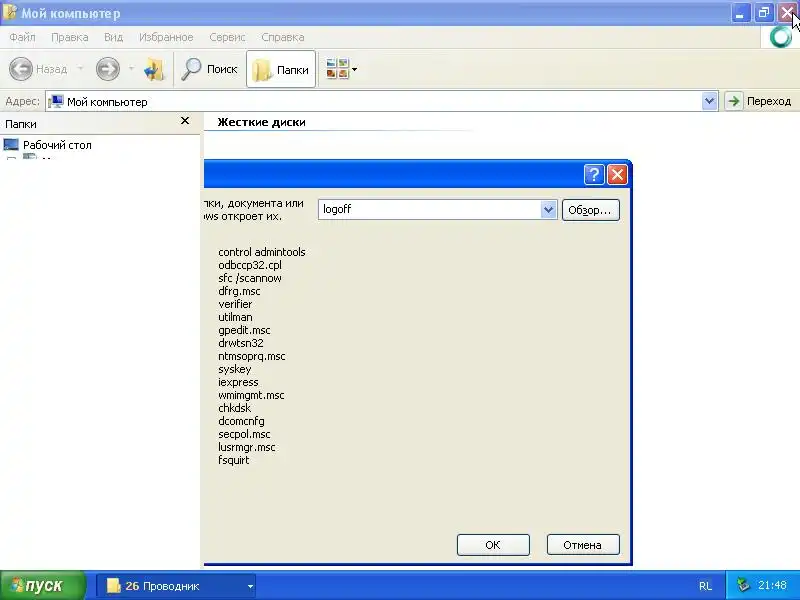Click the system tray network icon

pyautogui.click(x=743, y=585)
